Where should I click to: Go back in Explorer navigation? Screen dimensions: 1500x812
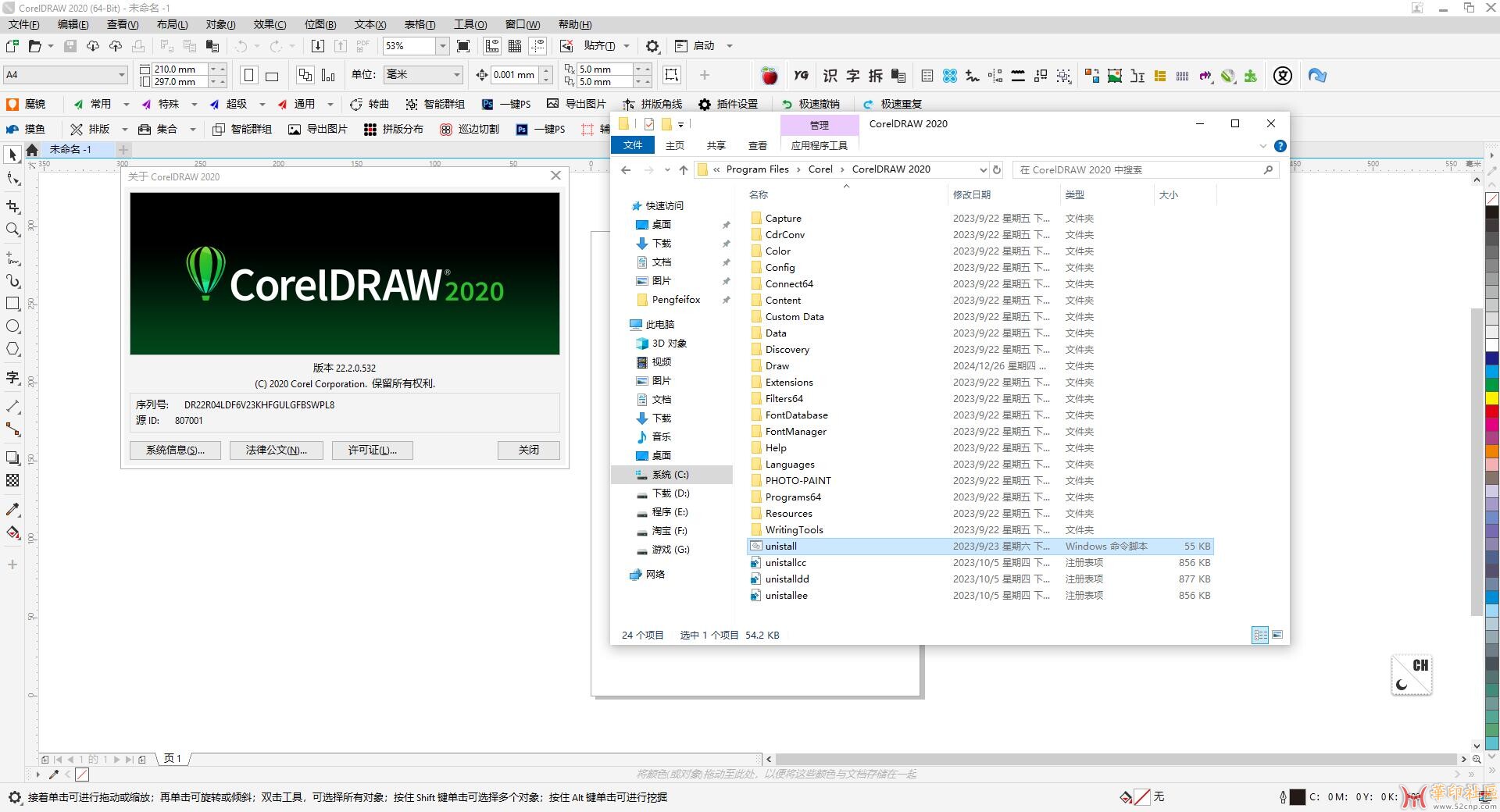(626, 169)
